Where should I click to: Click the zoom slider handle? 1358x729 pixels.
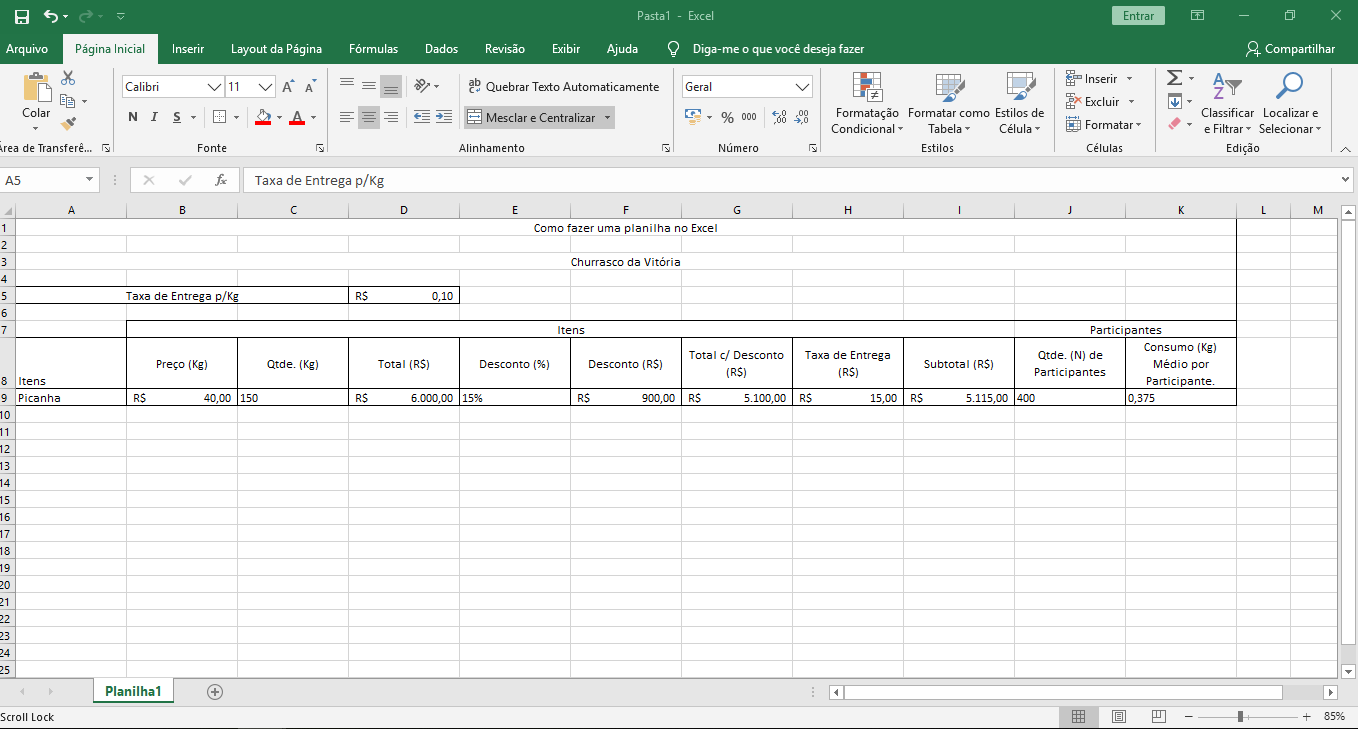(1240, 717)
